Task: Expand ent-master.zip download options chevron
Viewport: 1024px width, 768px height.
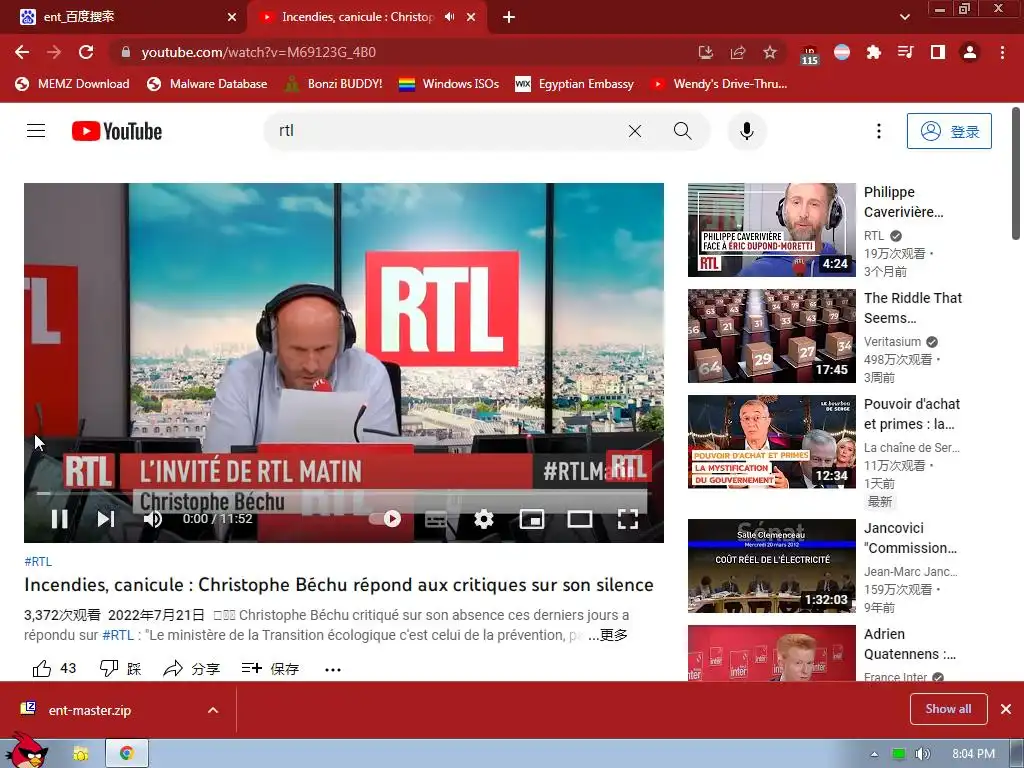Action: pos(213,710)
